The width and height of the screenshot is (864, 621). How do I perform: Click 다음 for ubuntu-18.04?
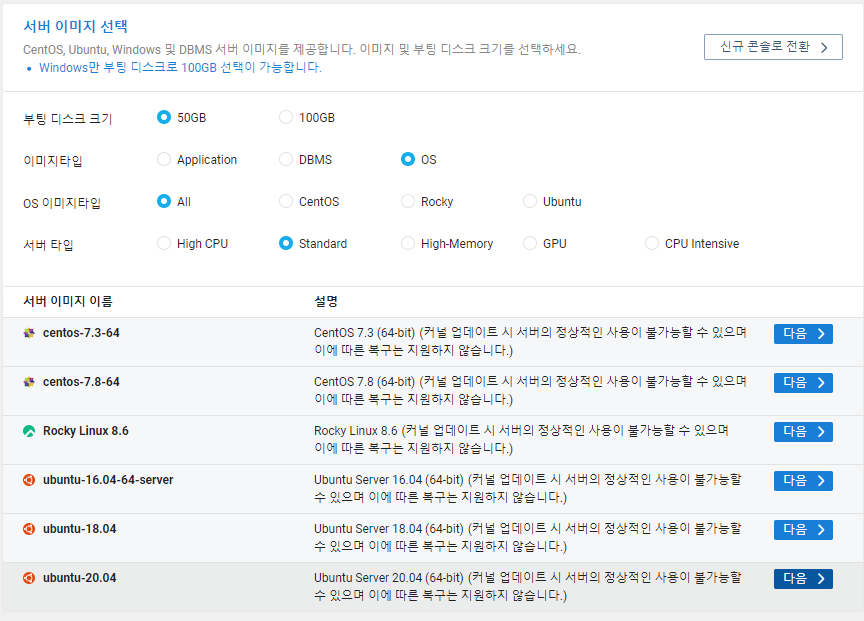803,530
